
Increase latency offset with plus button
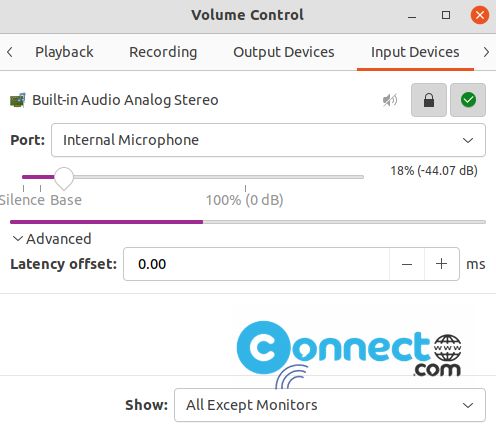(442, 264)
